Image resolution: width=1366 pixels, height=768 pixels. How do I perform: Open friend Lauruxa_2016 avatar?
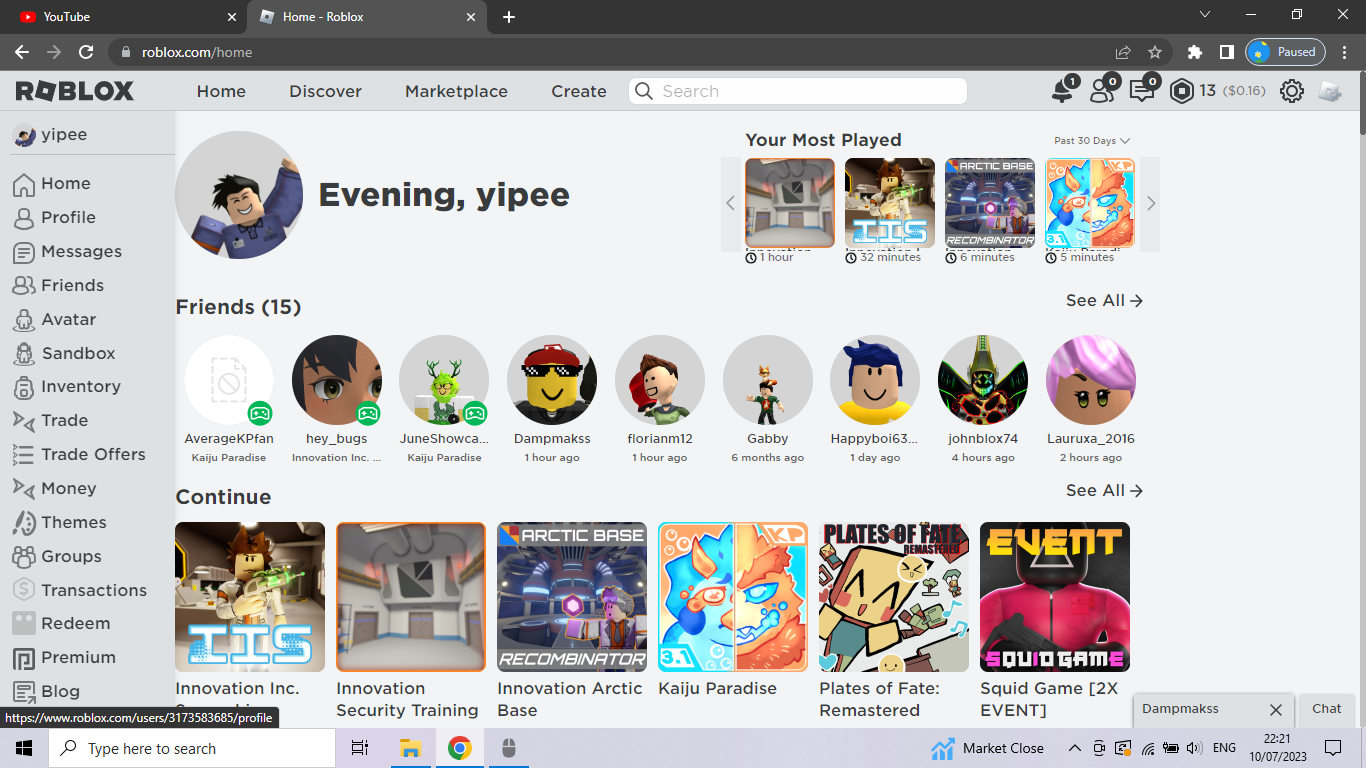click(1091, 380)
